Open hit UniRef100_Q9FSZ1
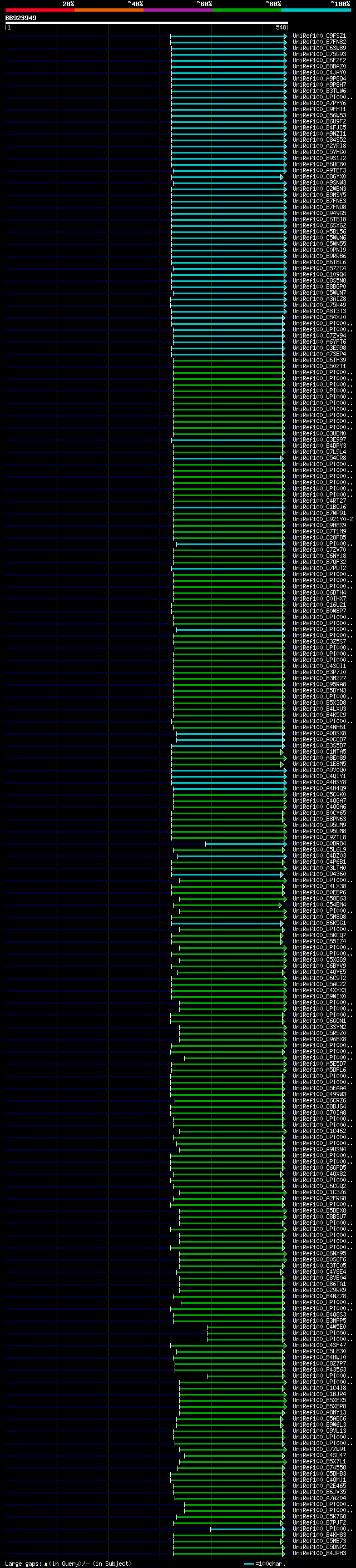 pyautogui.click(x=319, y=36)
